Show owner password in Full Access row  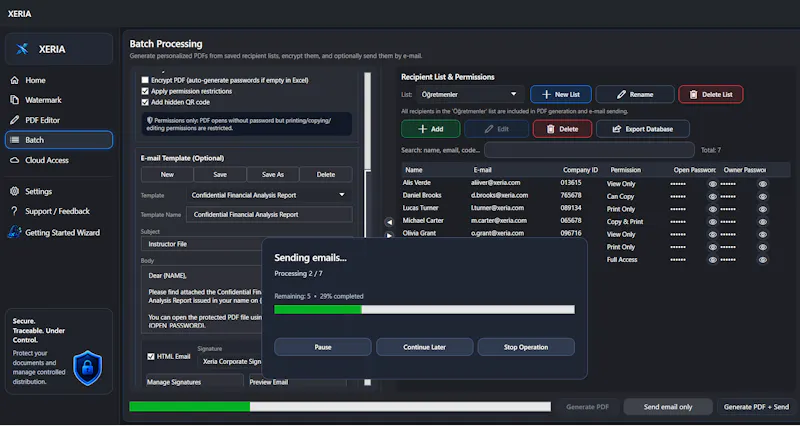762,260
